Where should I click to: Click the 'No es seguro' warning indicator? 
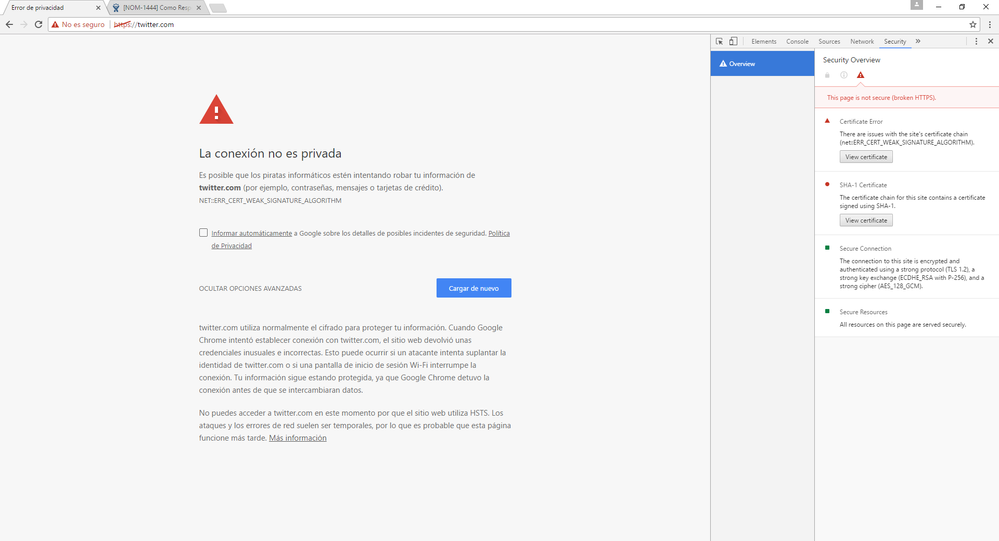[78, 24]
